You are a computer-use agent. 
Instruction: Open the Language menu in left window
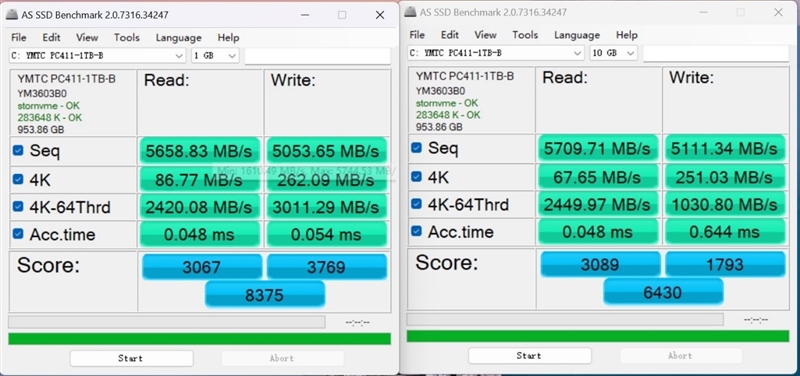[179, 37]
